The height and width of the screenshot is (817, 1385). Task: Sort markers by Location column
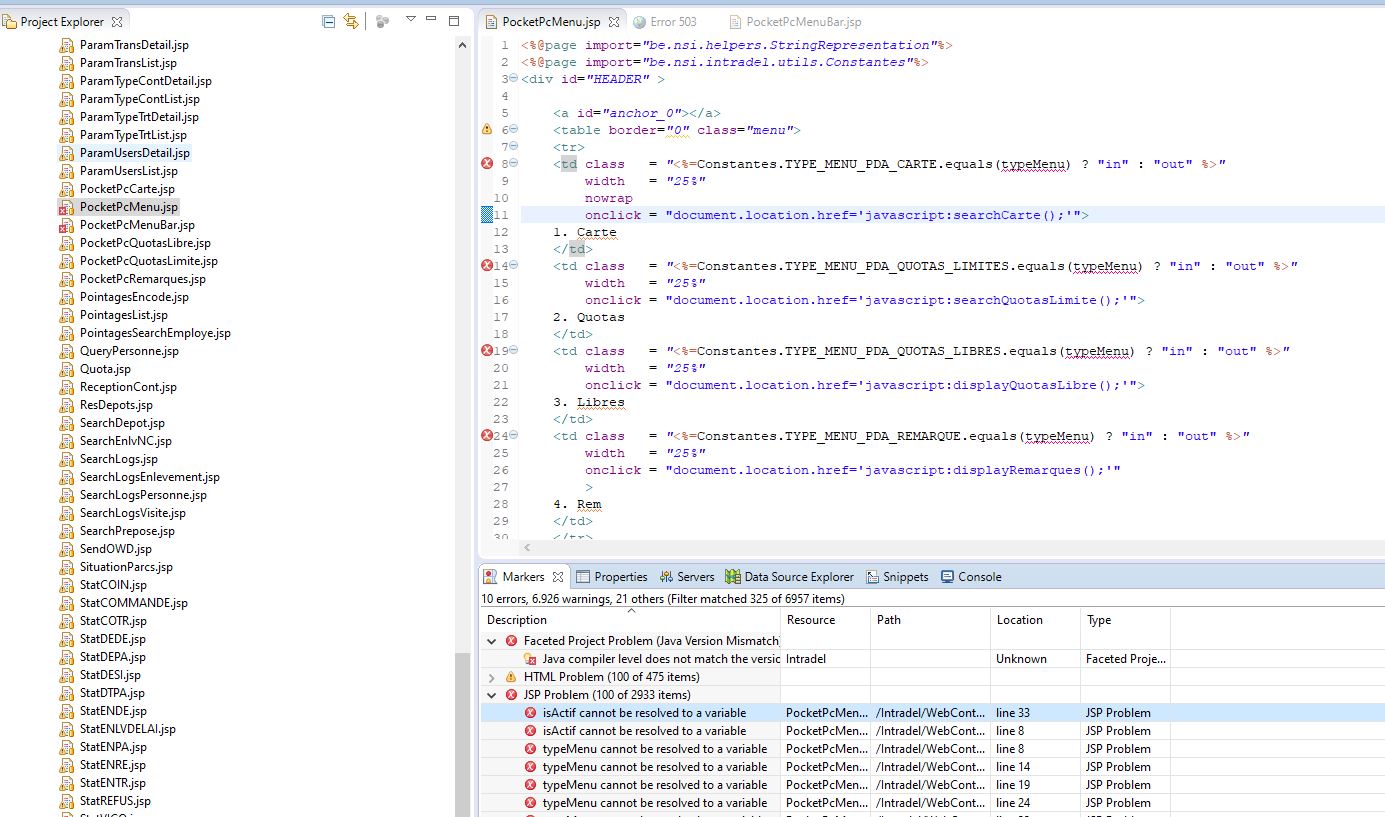click(1035, 620)
